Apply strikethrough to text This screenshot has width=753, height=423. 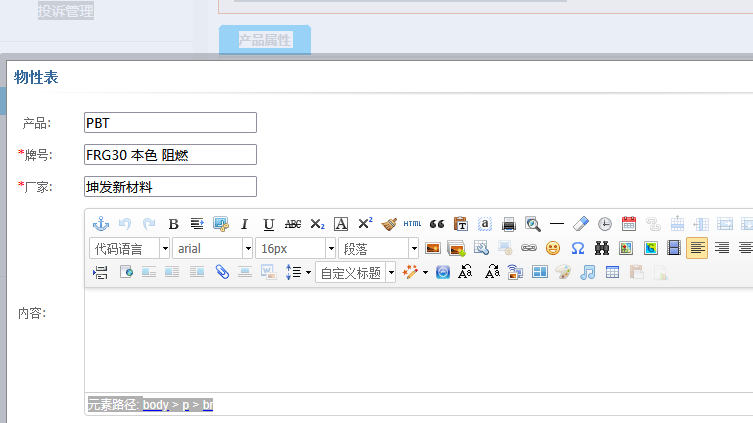click(293, 224)
